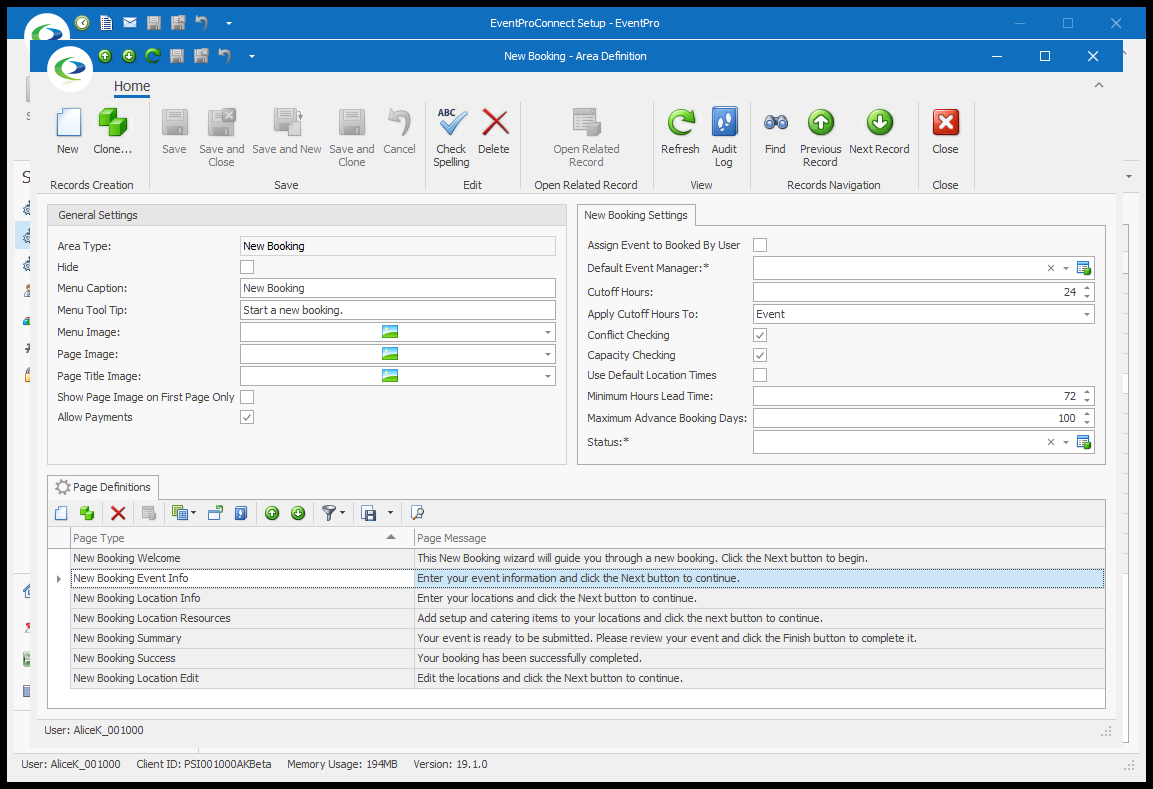
Task: Click the New record icon in the ribbon
Action: point(68,123)
